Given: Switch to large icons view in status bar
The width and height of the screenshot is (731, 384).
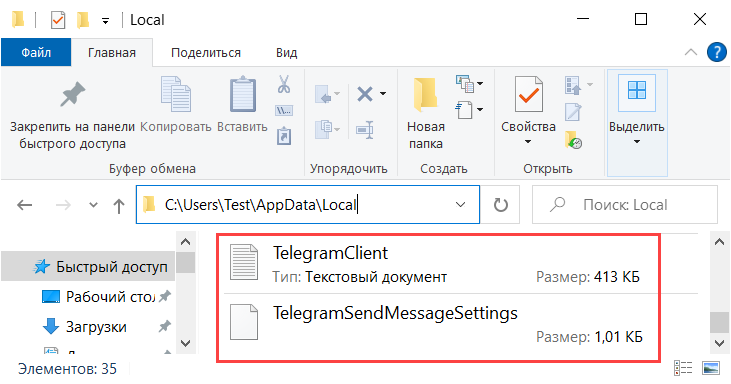Looking at the screenshot, I should point(710,368).
